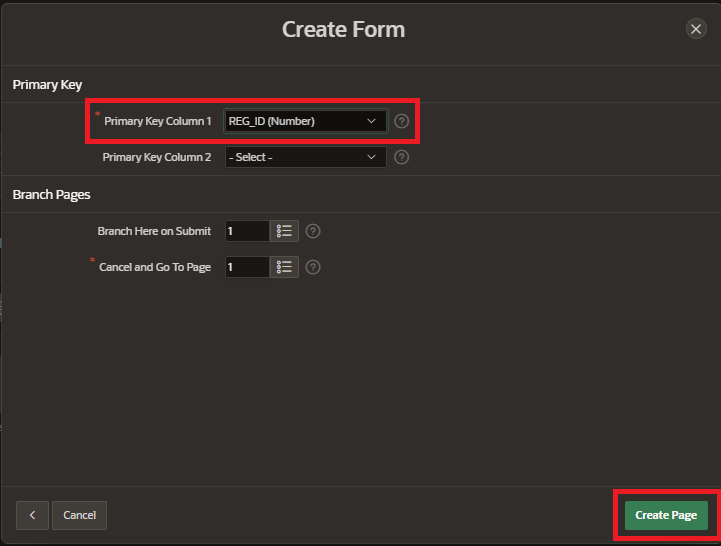Expand the Primary Key Column 1 dropdown
721x546 pixels.
(305, 121)
